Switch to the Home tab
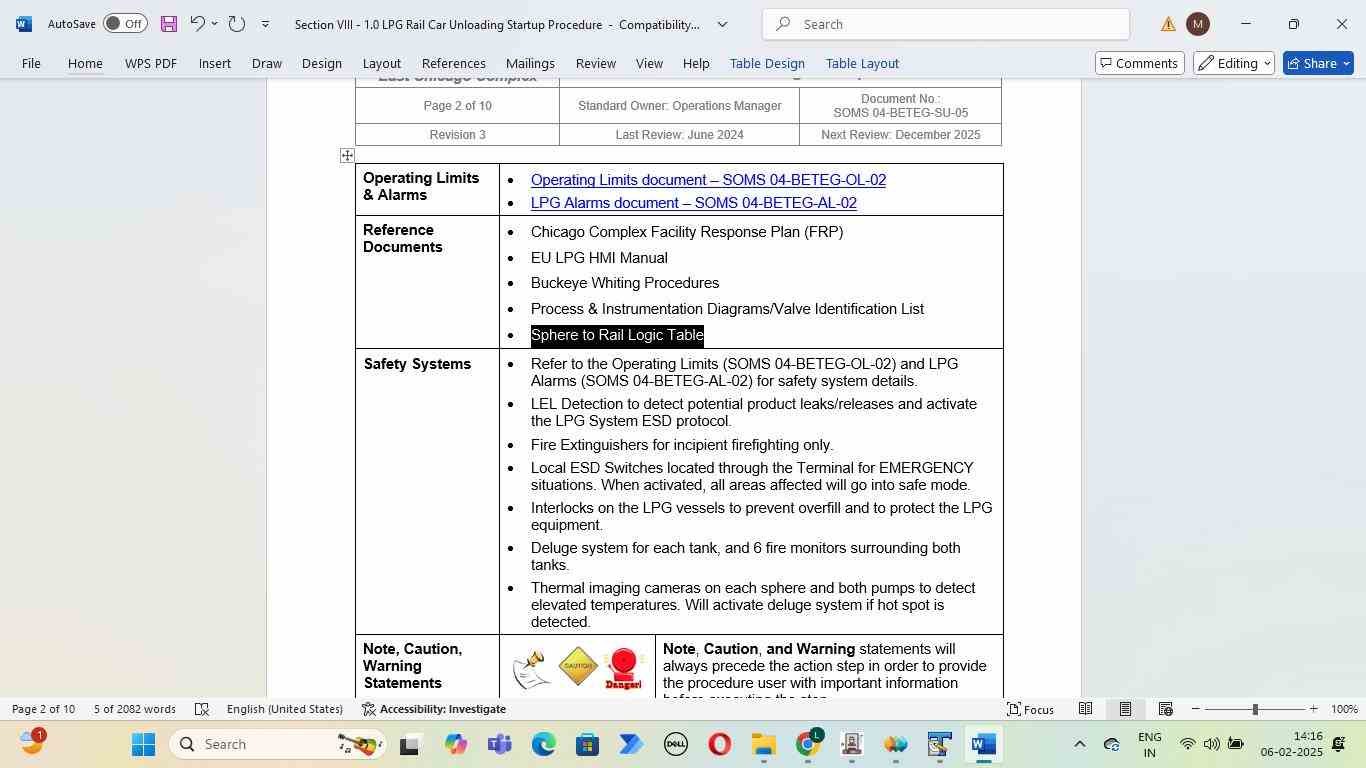 [85, 63]
